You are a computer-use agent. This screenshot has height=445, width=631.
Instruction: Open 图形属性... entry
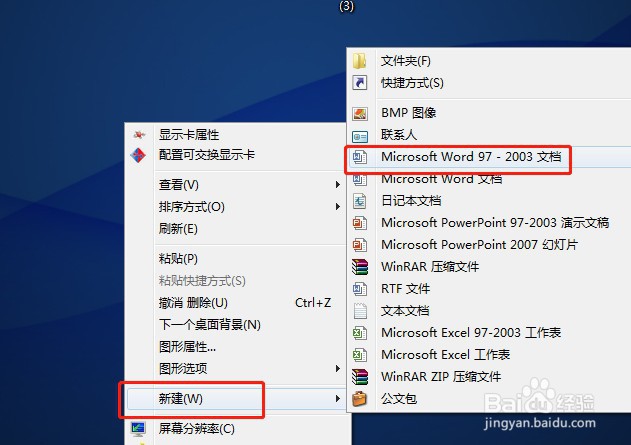187,346
